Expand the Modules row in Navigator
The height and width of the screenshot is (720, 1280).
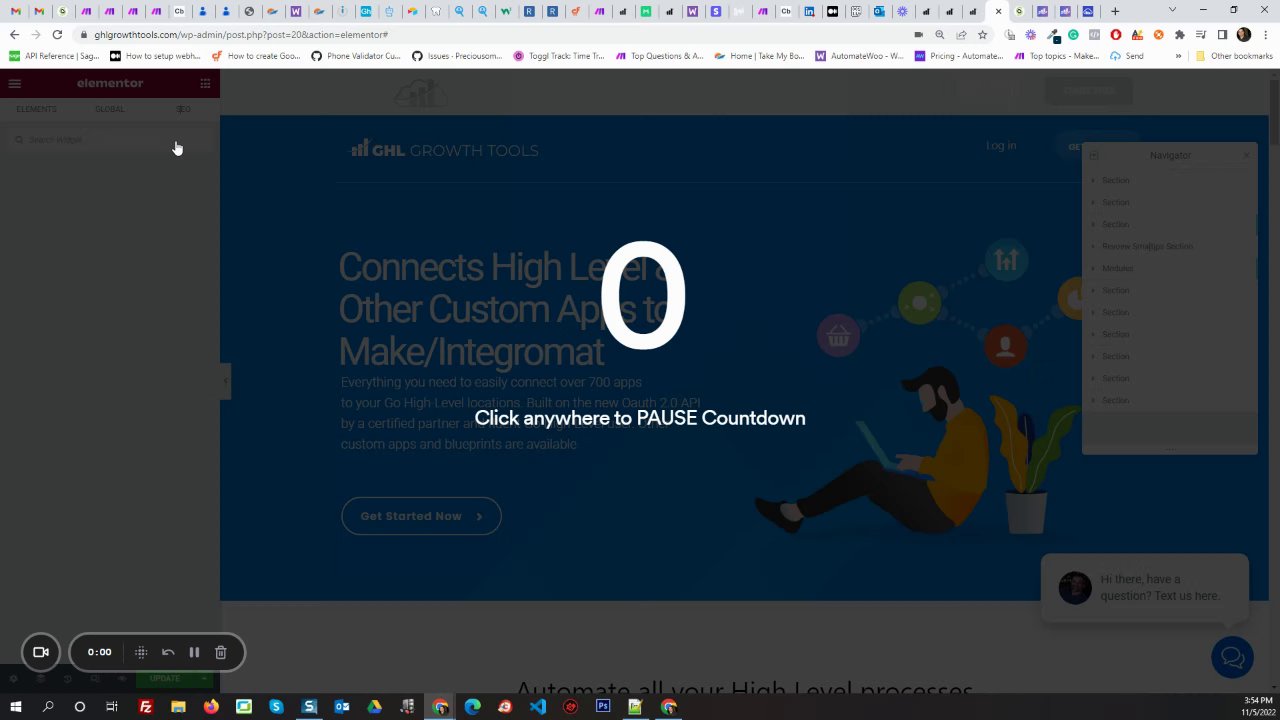(1093, 268)
